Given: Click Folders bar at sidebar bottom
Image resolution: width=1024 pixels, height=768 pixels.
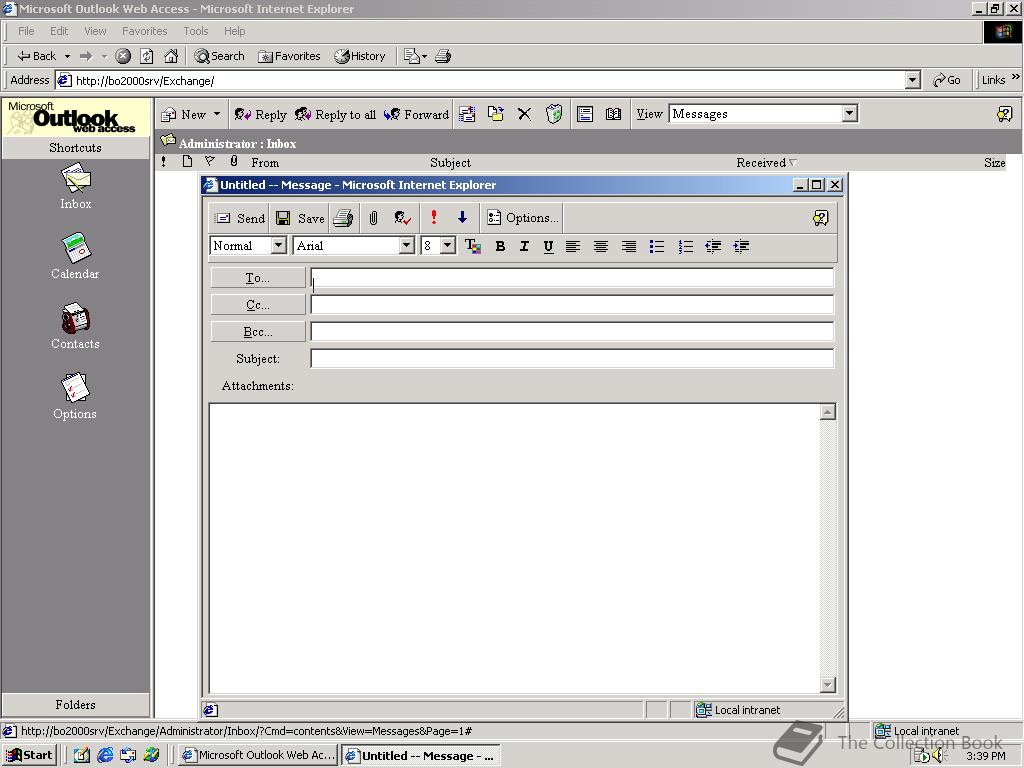Looking at the screenshot, I should point(76,705).
